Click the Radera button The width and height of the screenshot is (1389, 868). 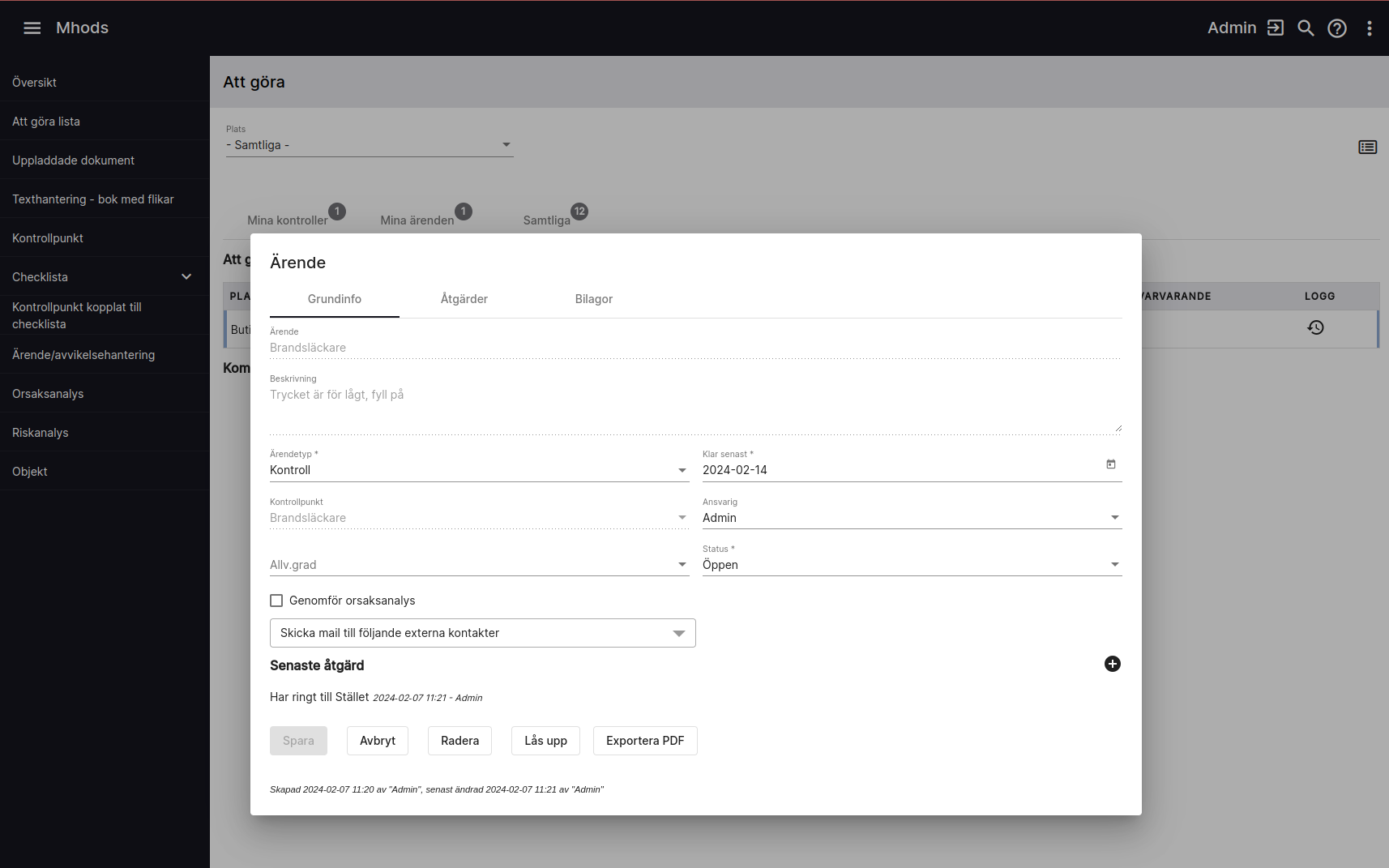459,741
